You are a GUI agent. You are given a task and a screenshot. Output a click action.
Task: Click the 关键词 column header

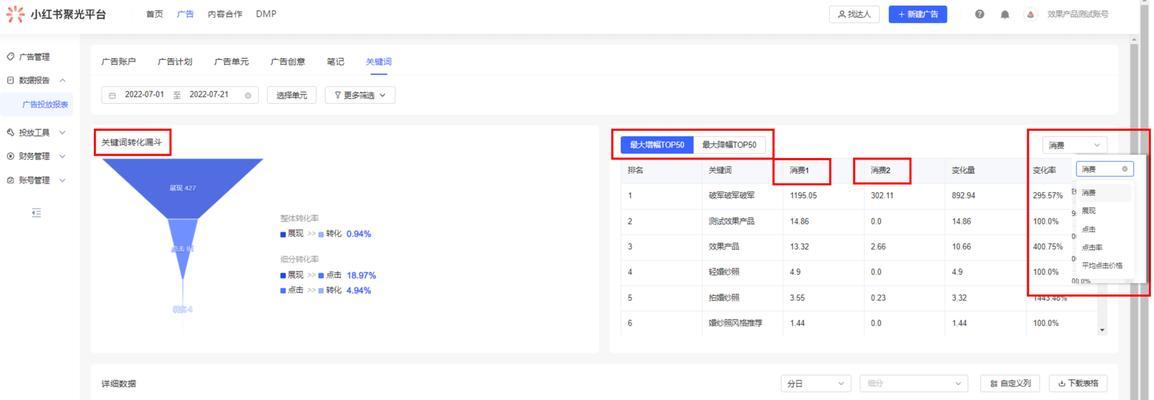(720, 170)
